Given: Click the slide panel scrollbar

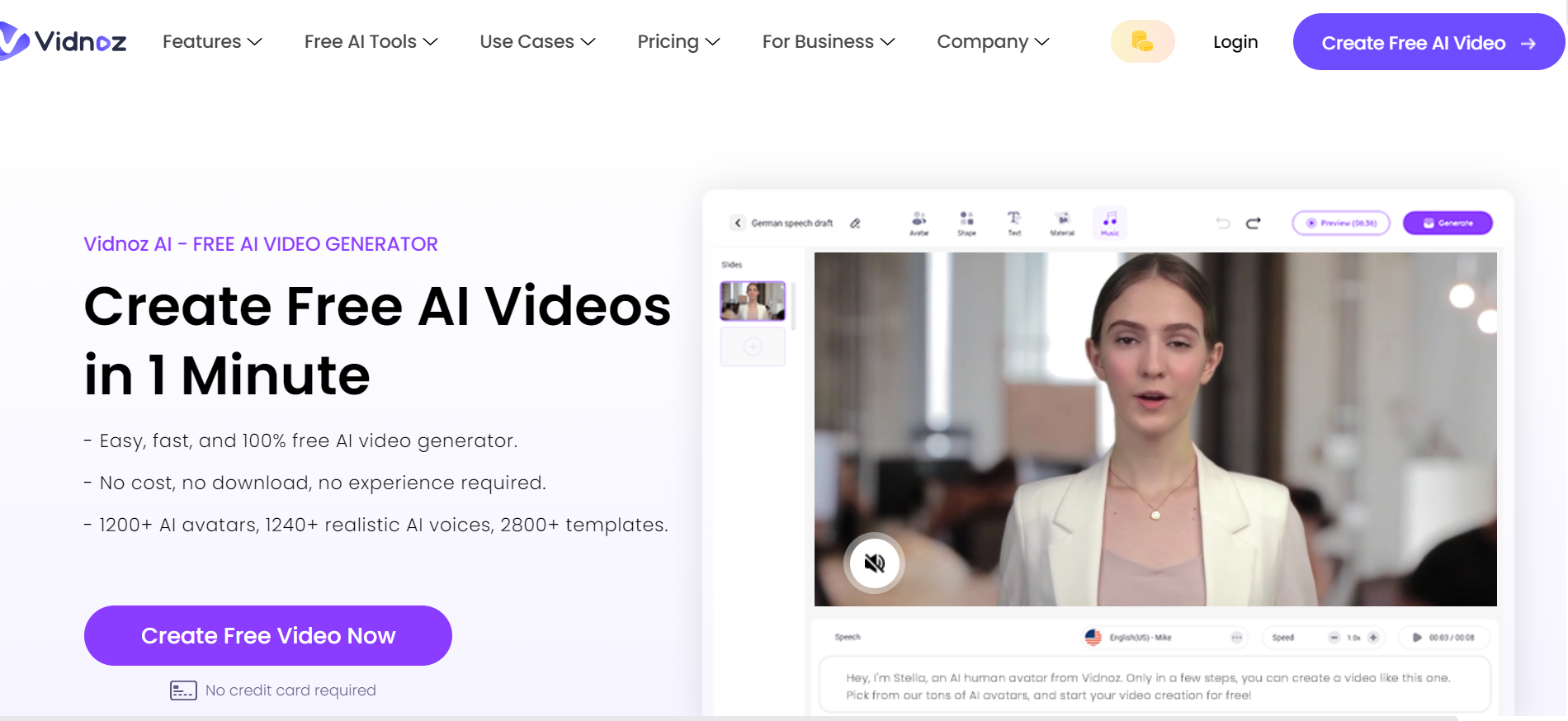Looking at the screenshot, I should pyautogui.click(x=793, y=306).
